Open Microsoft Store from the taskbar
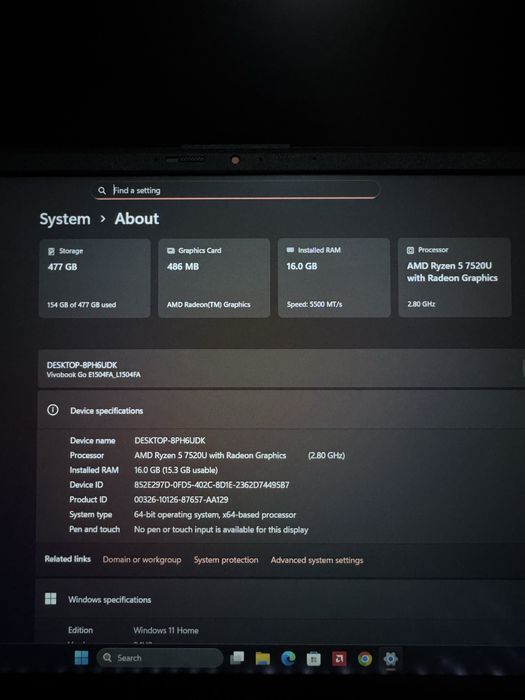This screenshot has height=700, width=525. (x=313, y=659)
